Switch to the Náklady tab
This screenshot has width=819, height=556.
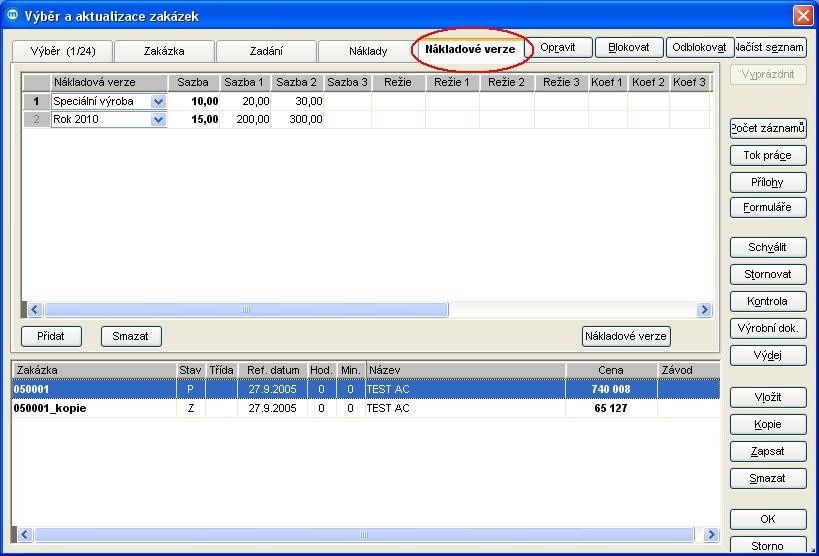tap(368, 51)
